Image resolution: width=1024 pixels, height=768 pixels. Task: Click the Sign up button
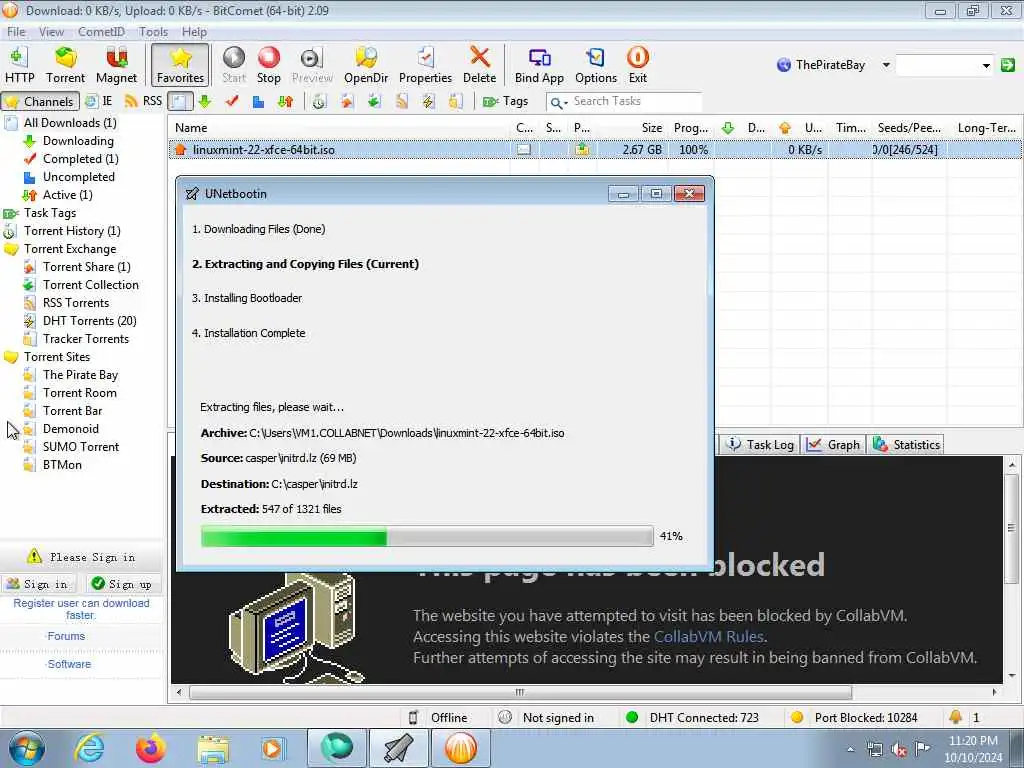[123, 584]
